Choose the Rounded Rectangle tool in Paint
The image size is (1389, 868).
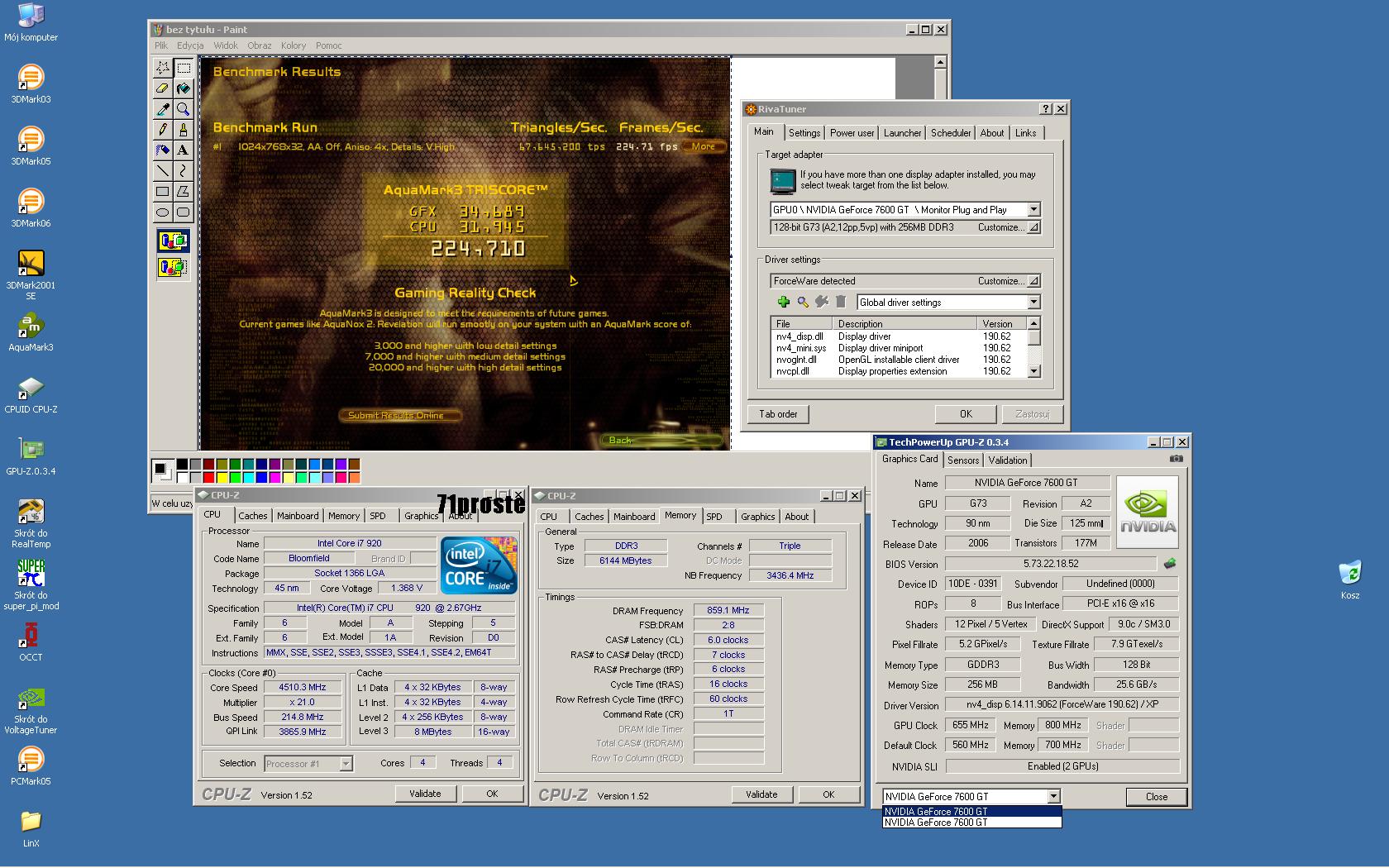click(x=184, y=212)
